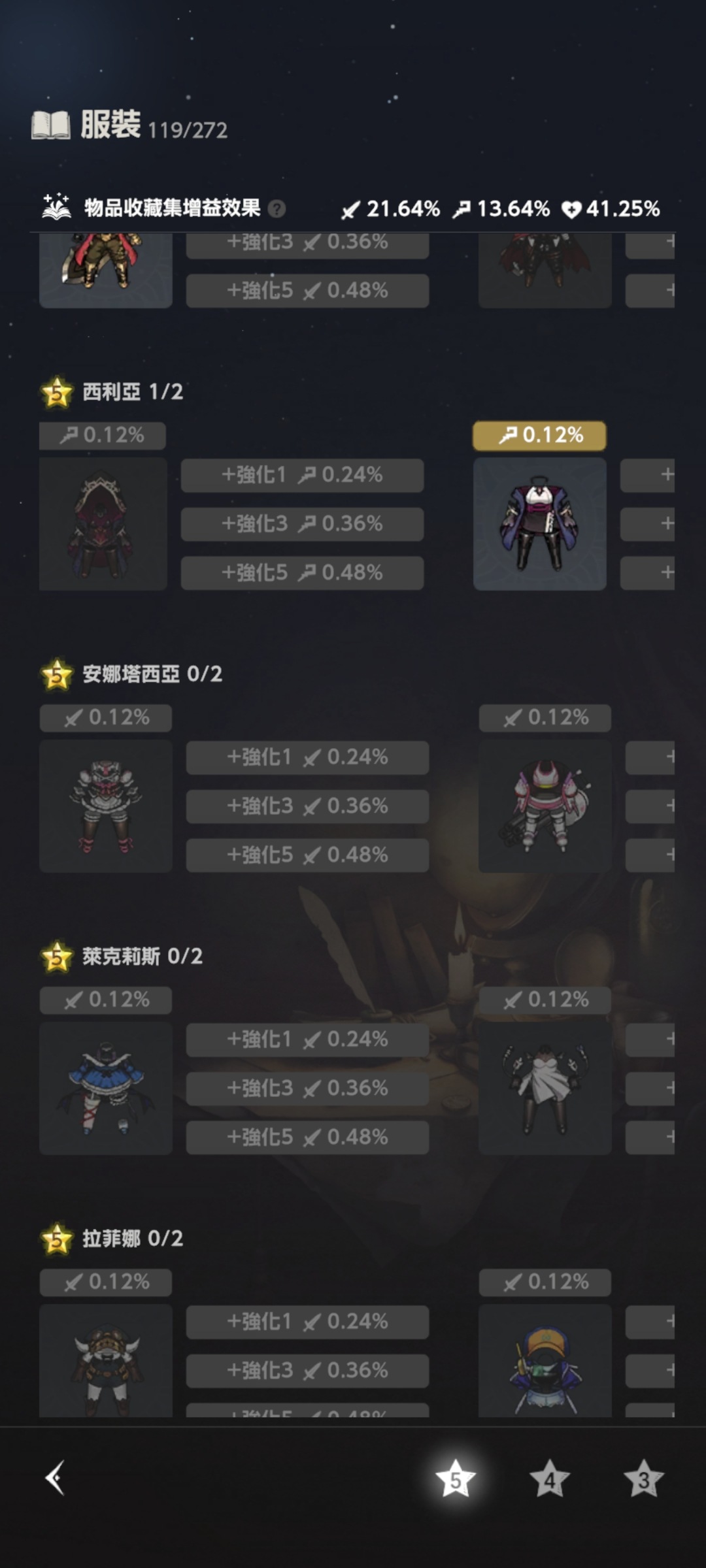706x1568 pixels.
Task: Tap the costume book icon
Action: pyautogui.click(x=51, y=125)
